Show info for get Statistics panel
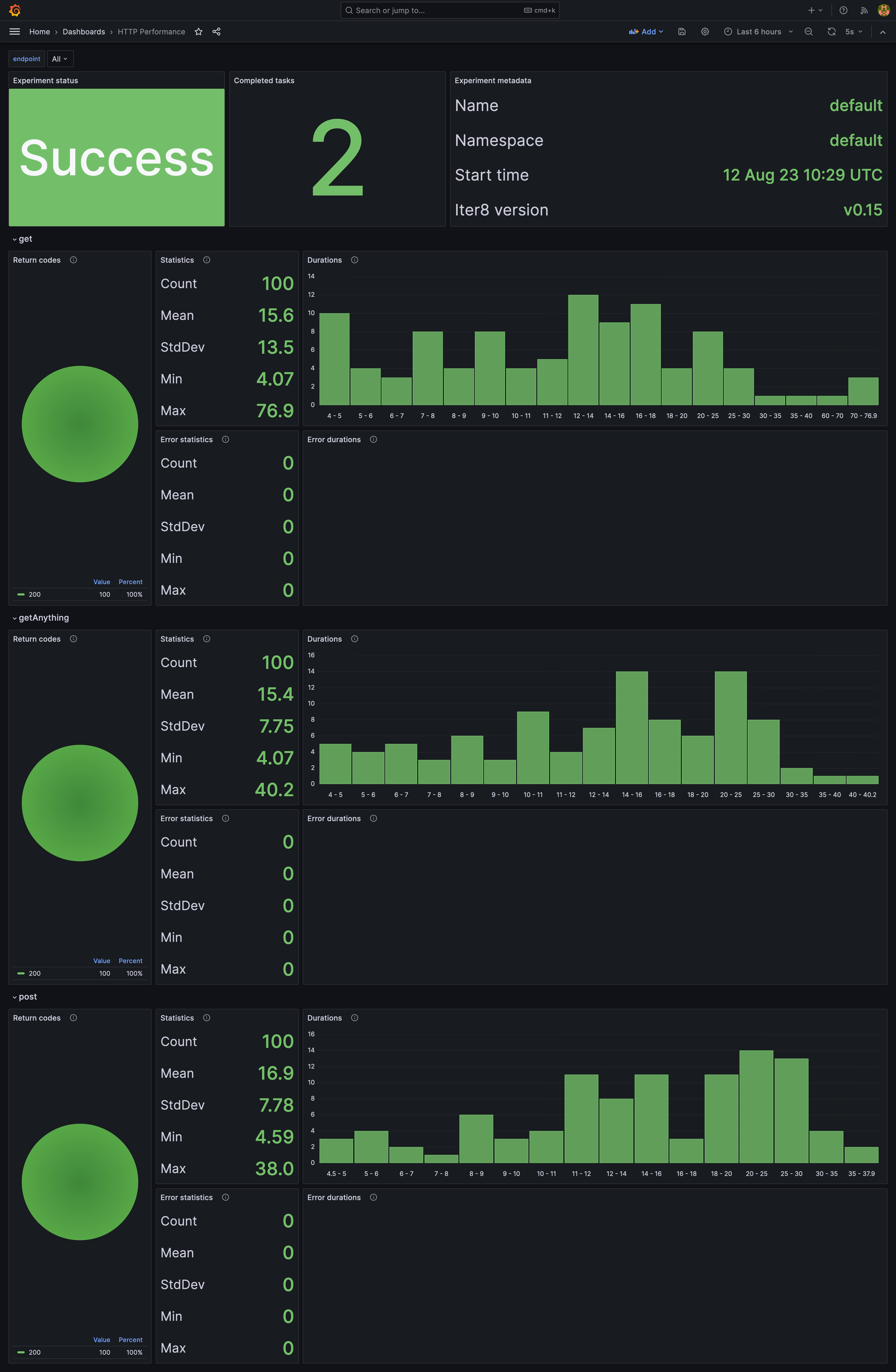Image resolution: width=896 pixels, height=1372 pixels. pyautogui.click(x=207, y=260)
